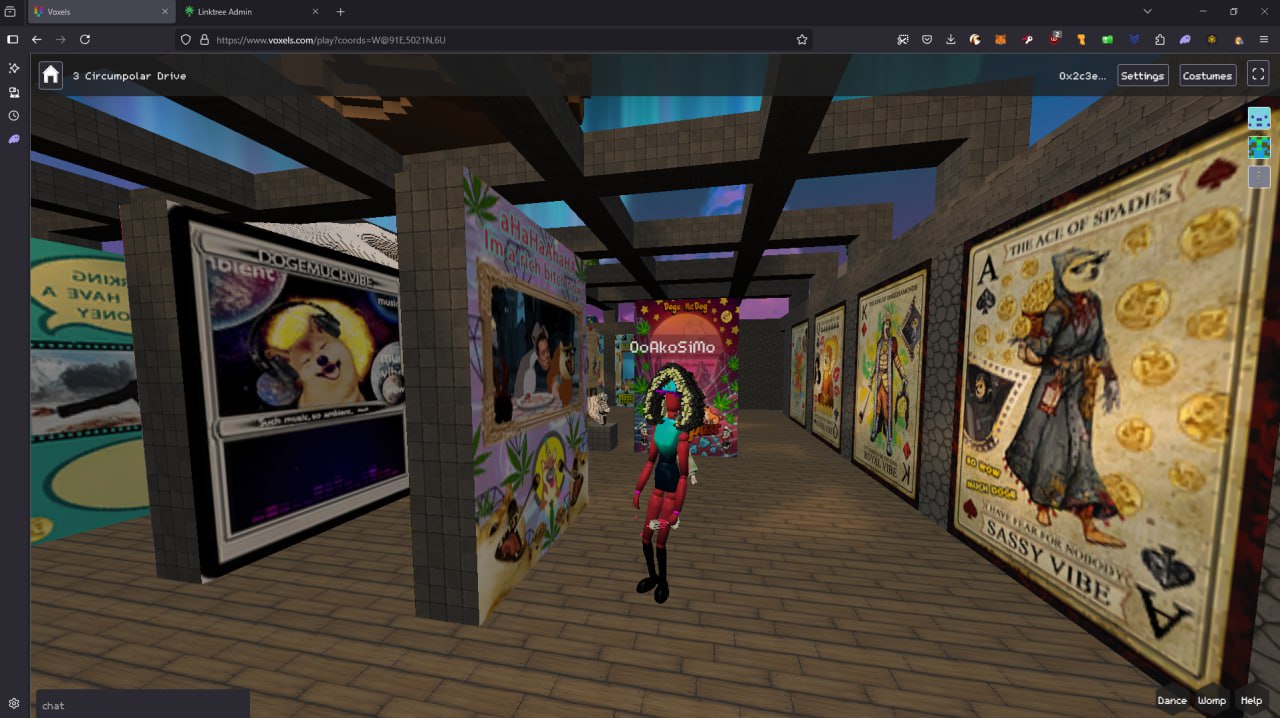Close the Voxels tab
Screen dimensions: 1280x718
pos(165,12)
